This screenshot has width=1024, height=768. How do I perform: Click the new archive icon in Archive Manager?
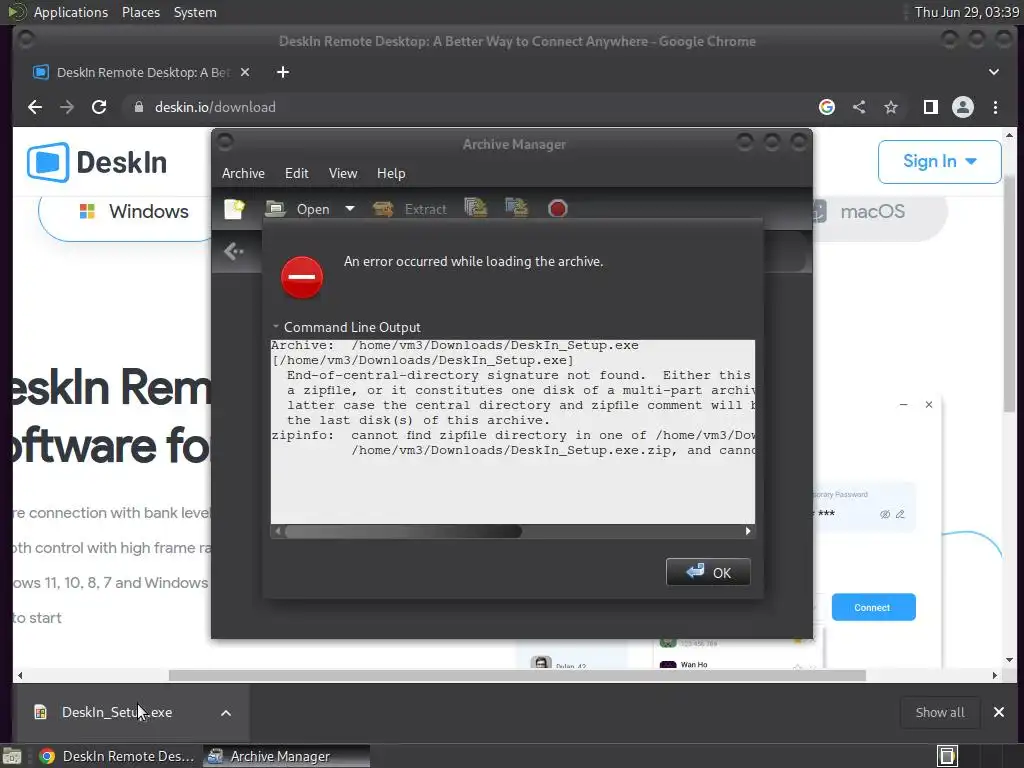(x=234, y=209)
